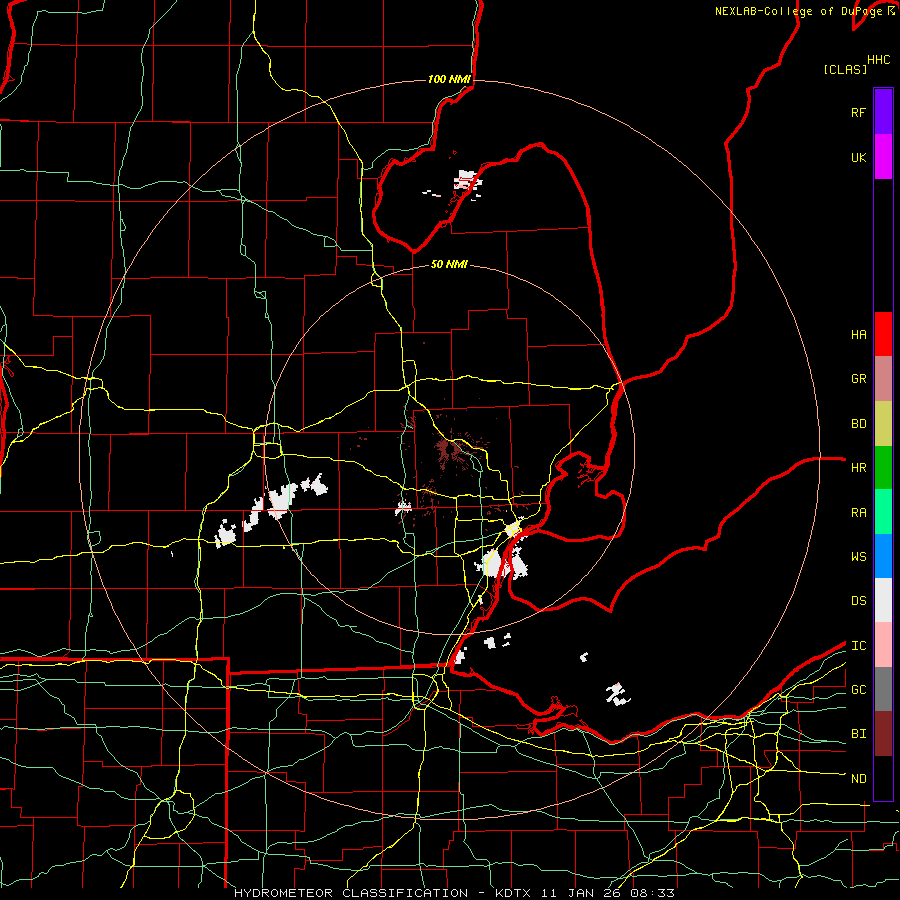Click the RF purple legend swatch
The image size is (900, 900).
pyautogui.click(x=883, y=112)
